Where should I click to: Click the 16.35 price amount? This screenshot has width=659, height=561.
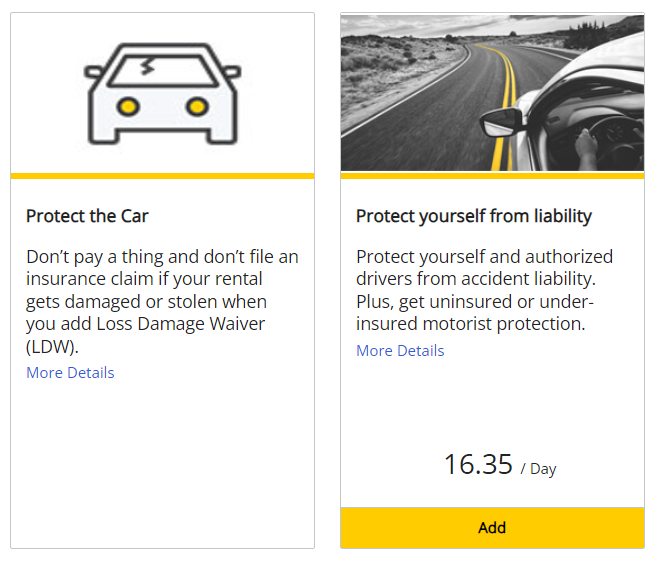tap(478, 465)
